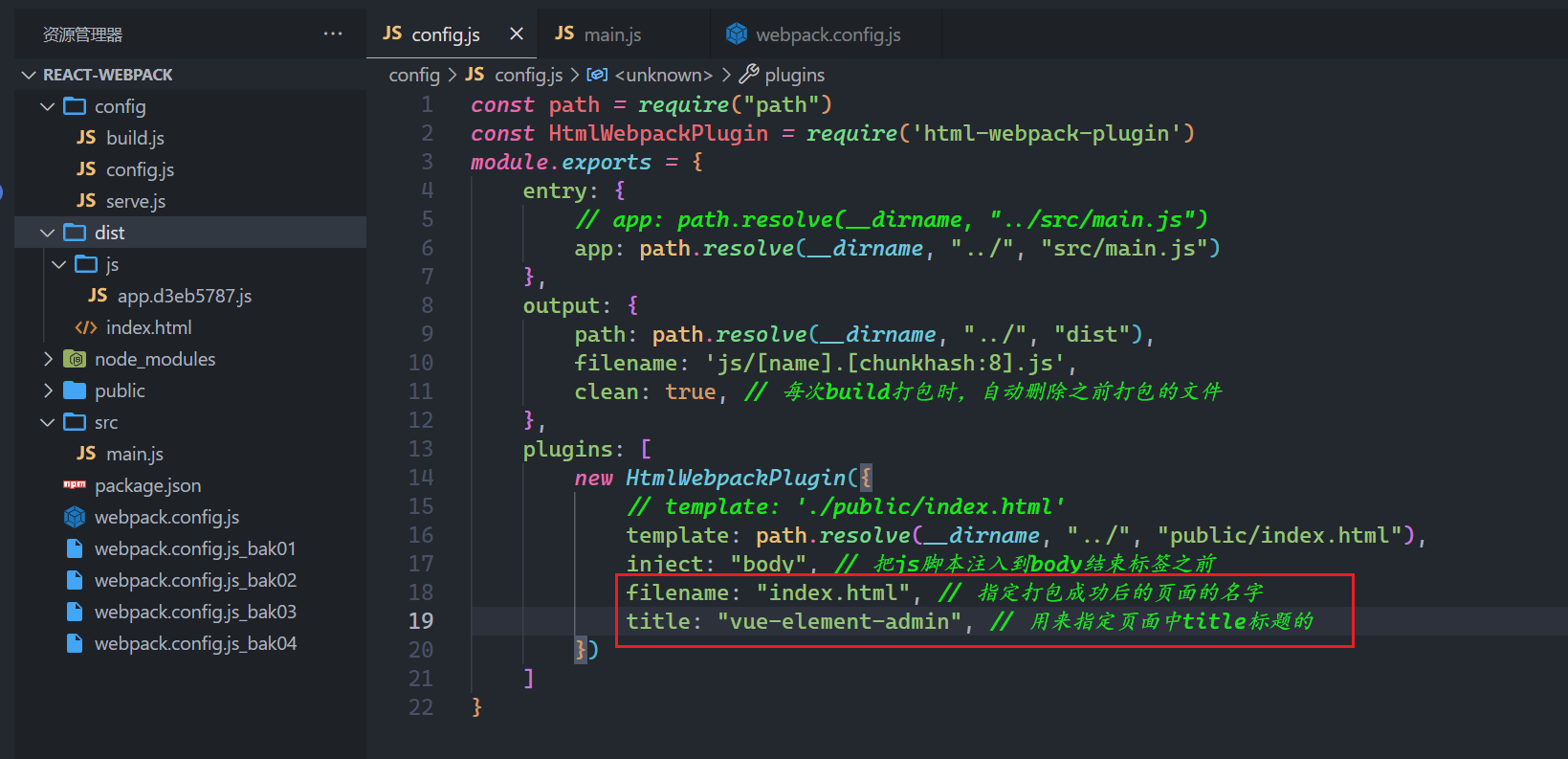Collapse the REACT-WEBPACK project root
Screen dimensions: 1568x759
[x=29, y=75]
